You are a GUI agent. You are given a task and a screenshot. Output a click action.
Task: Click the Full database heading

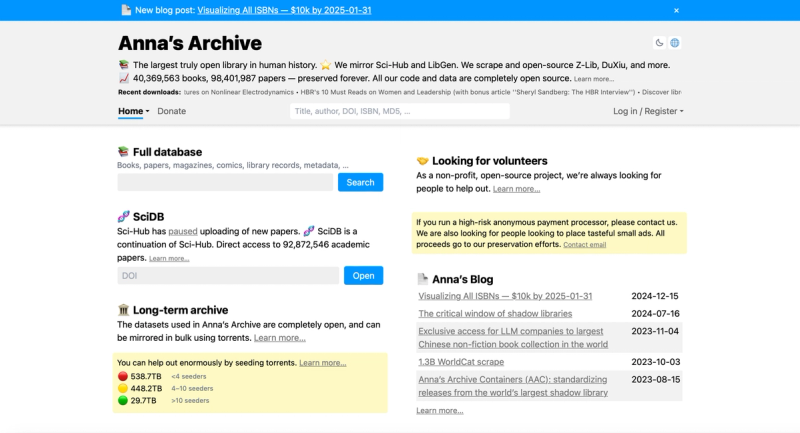point(167,152)
